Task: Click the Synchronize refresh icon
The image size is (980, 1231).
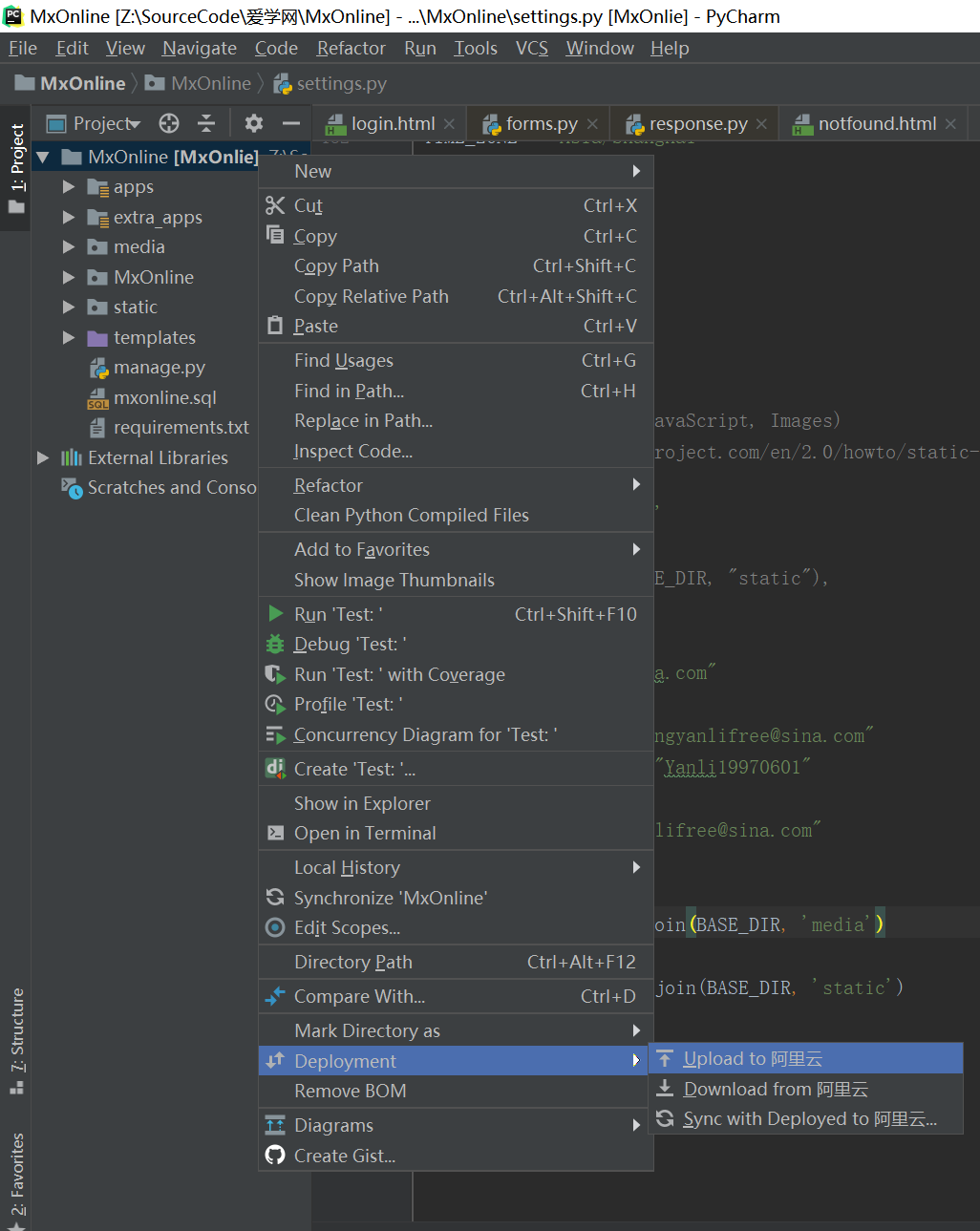Action: (275, 897)
